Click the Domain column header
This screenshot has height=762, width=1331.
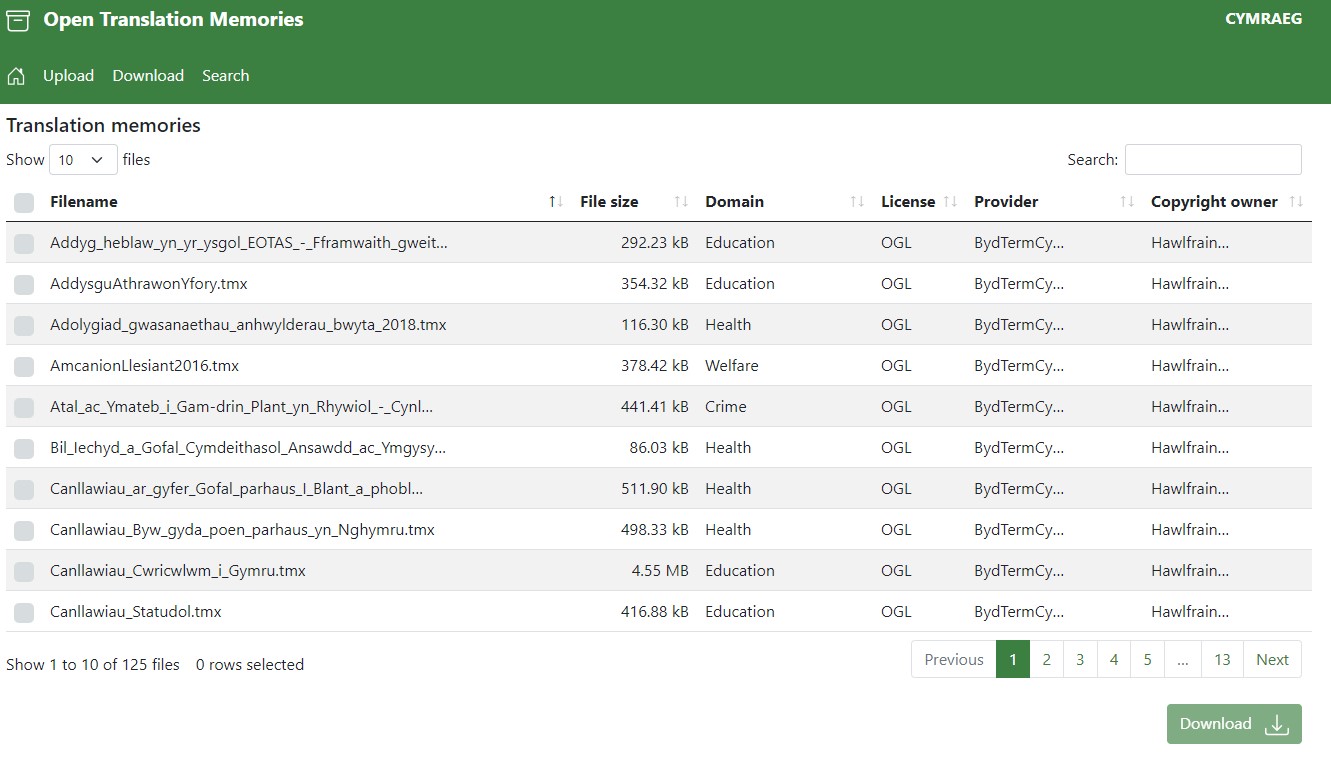coord(734,202)
